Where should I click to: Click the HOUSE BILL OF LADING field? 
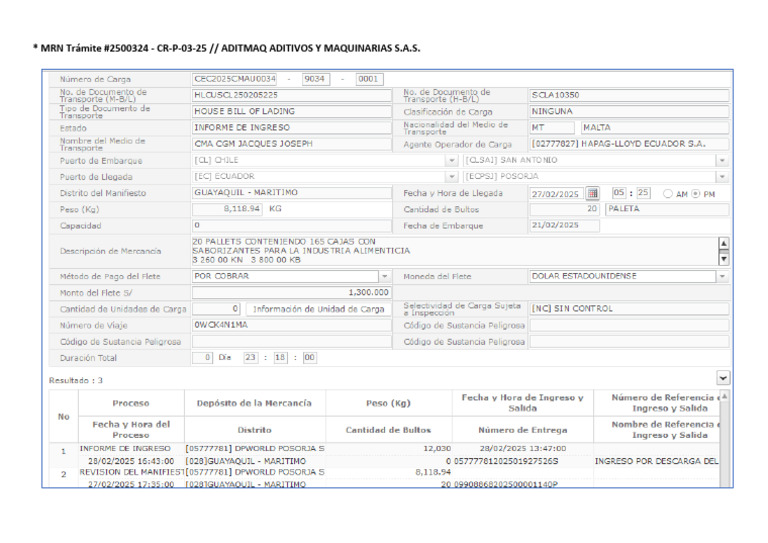click(291, 111)
